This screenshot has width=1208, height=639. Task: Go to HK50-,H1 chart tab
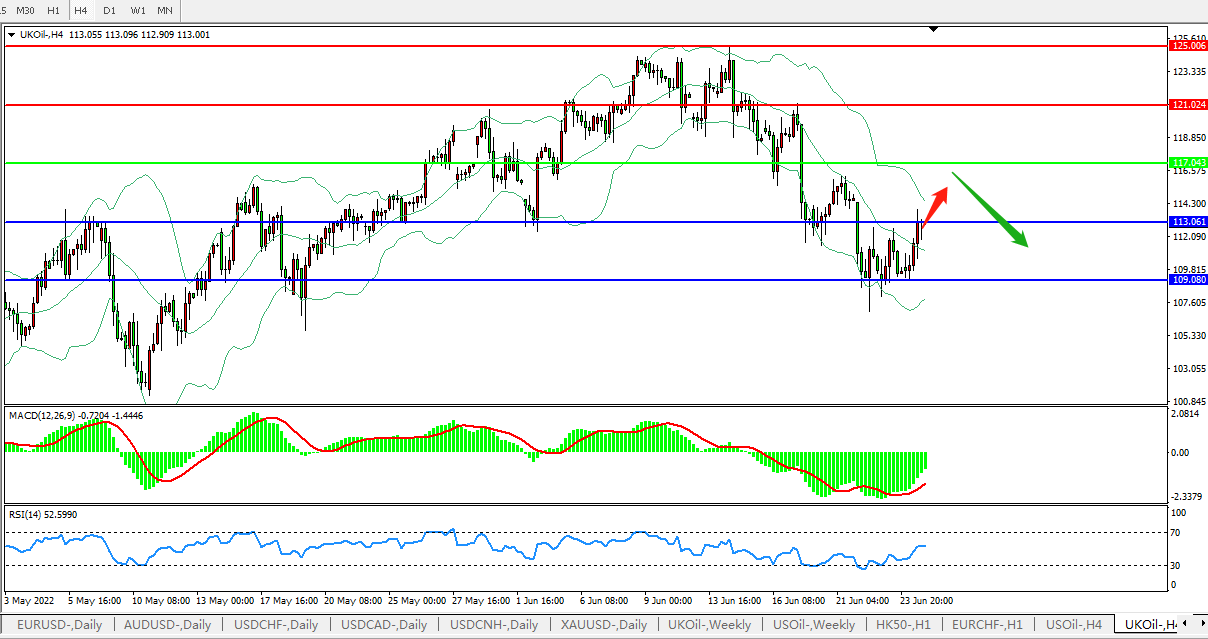point(904,625)
